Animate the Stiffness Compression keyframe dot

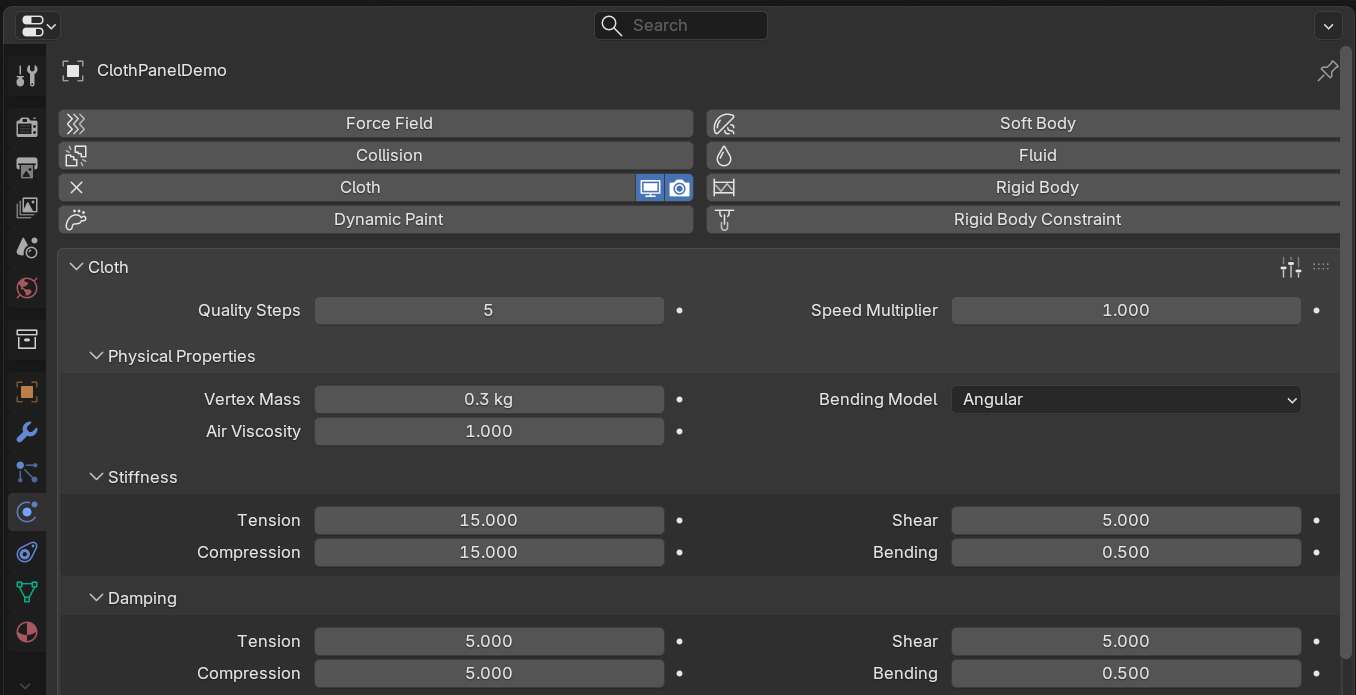[x=680, y=553]
